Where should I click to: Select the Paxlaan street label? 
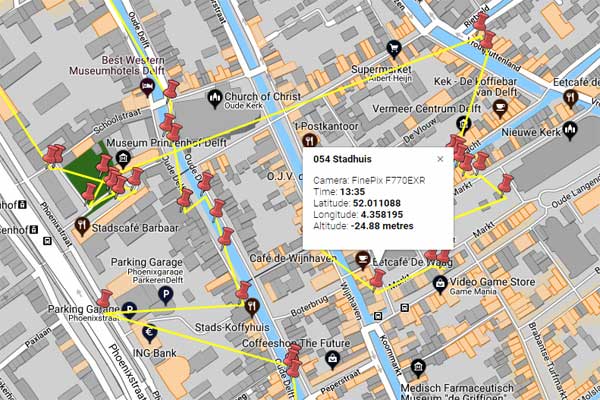[x=38, y=338]
